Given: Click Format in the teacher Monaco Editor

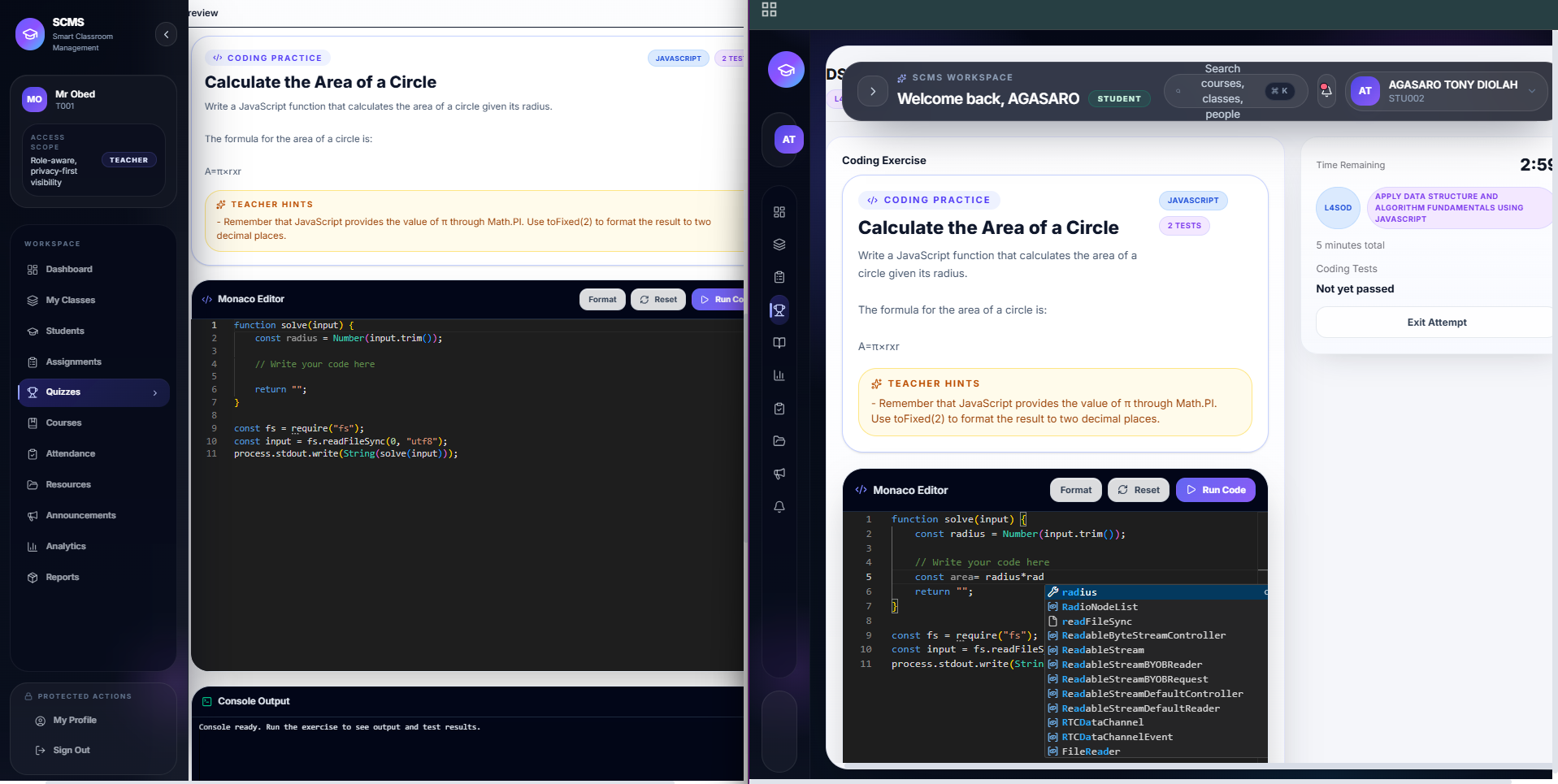Looking at the screenshot, I should 602,299.
